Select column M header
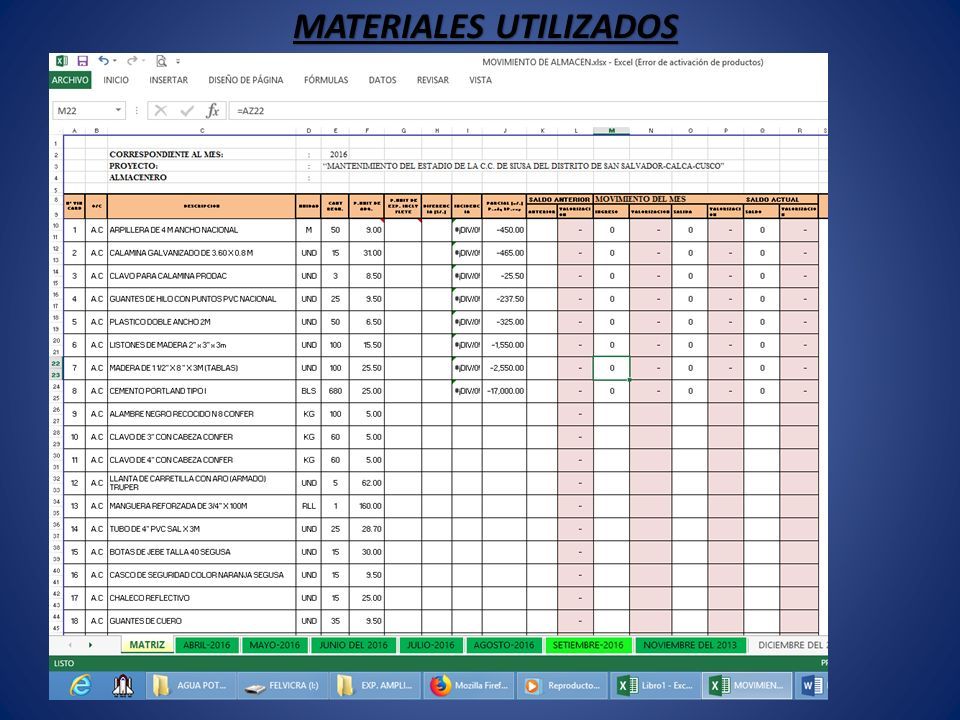960x720 pixels. [612, 130]
